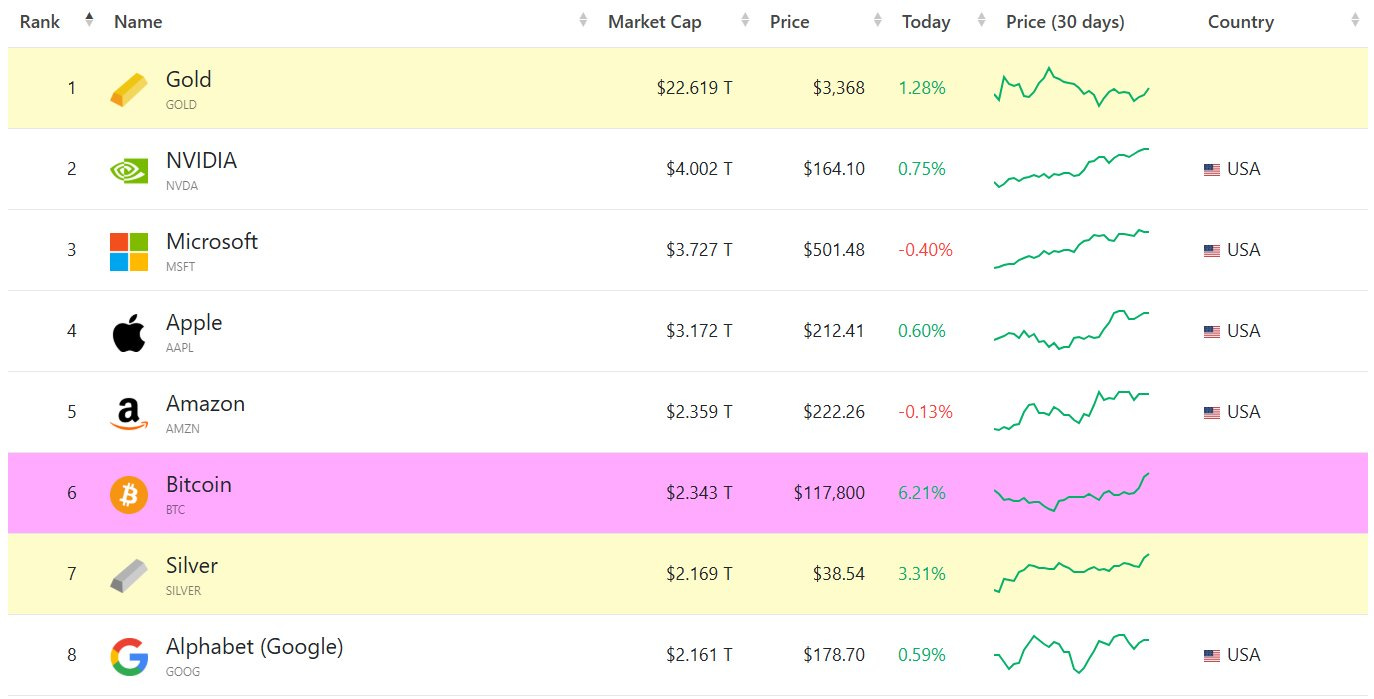Click the Market Cap column header

(655, 22)
